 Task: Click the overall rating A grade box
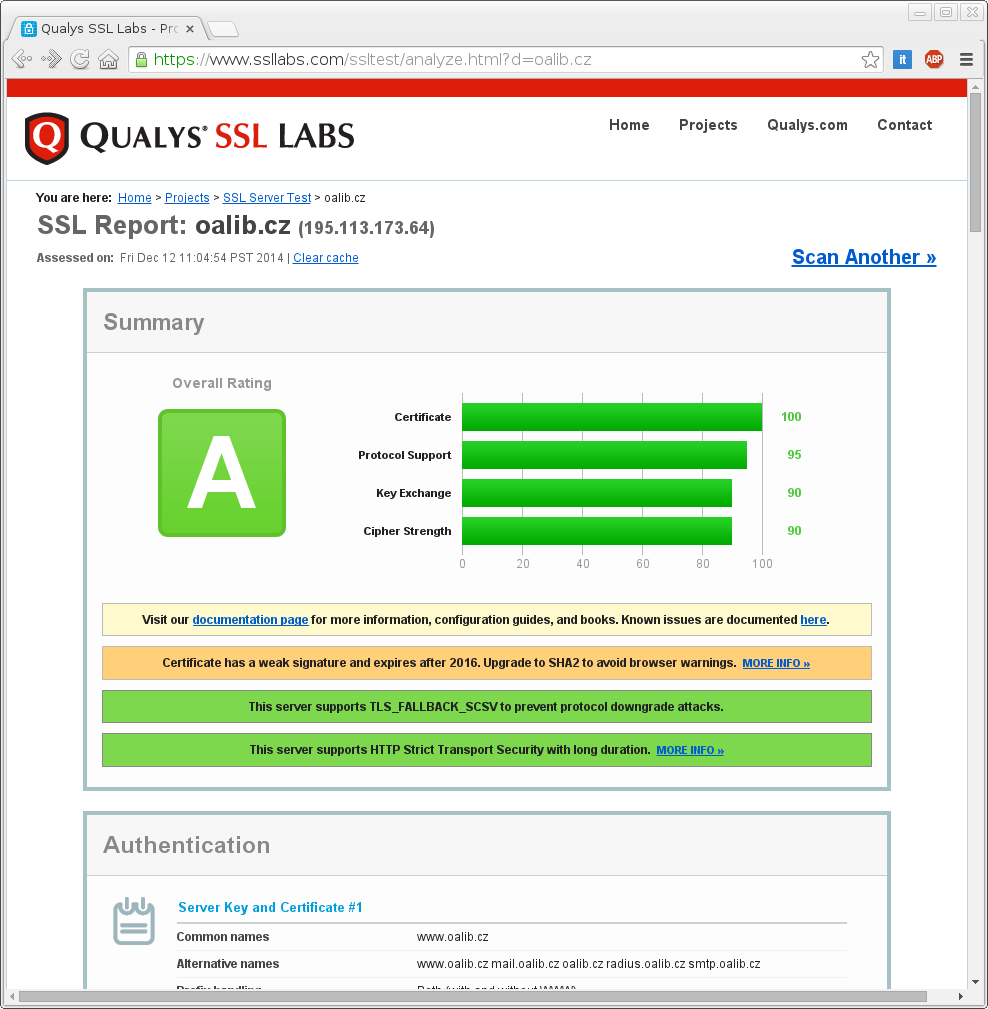(222, 473)
